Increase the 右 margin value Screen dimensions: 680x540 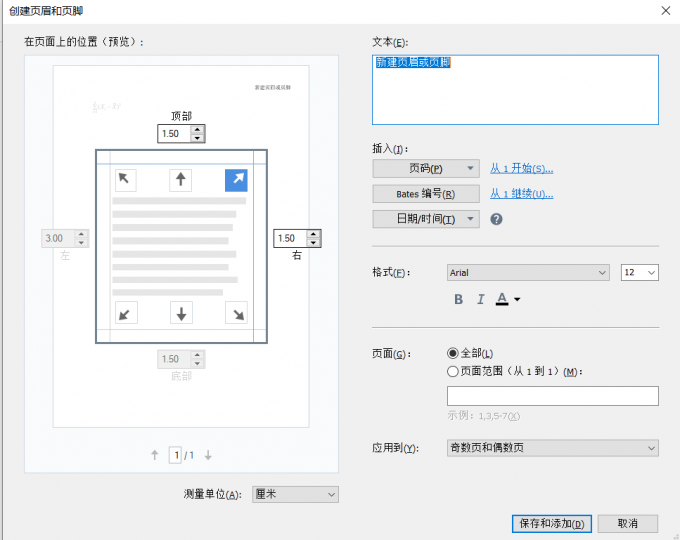[x=314, y=234]
